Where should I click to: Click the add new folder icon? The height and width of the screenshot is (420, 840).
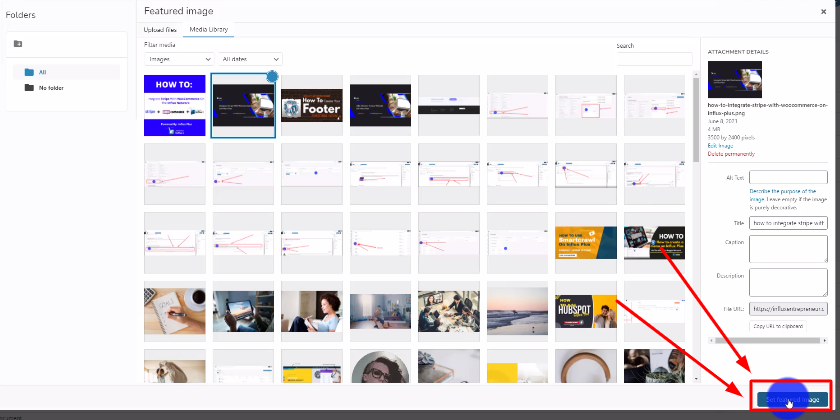(18, 44)
